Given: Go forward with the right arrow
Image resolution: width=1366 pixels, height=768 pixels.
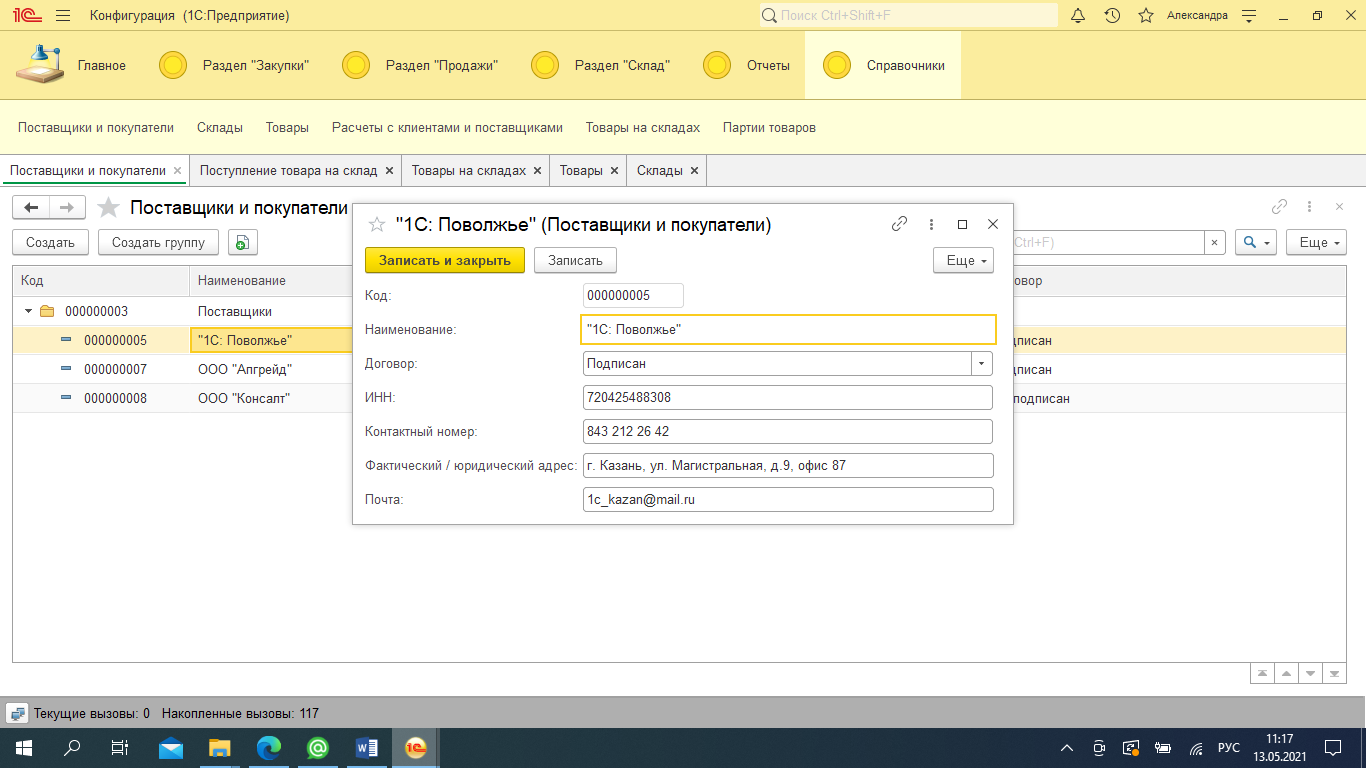Looking at the screenshot, I should (x=67, y=207).
